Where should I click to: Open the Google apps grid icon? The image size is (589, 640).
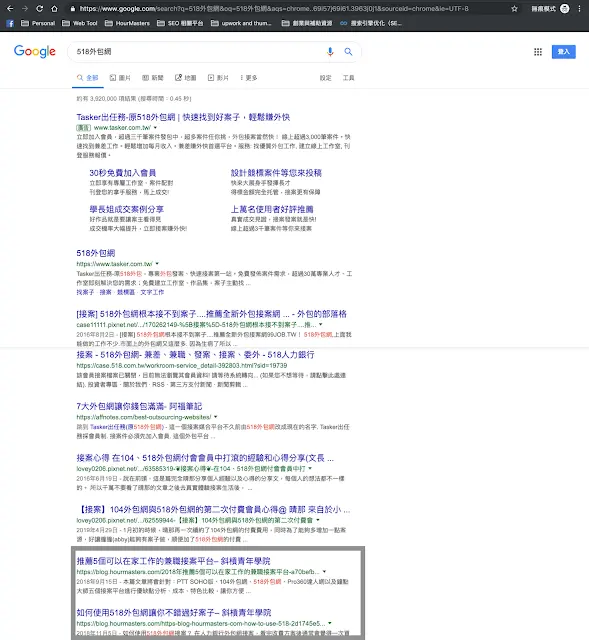pyautogui.click(x=538, y=52)
